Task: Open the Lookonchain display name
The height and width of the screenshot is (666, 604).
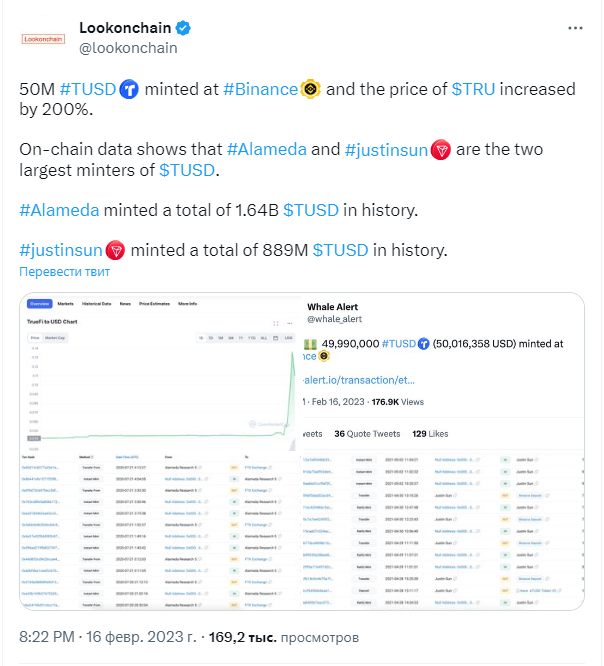Action: (125, 28)
